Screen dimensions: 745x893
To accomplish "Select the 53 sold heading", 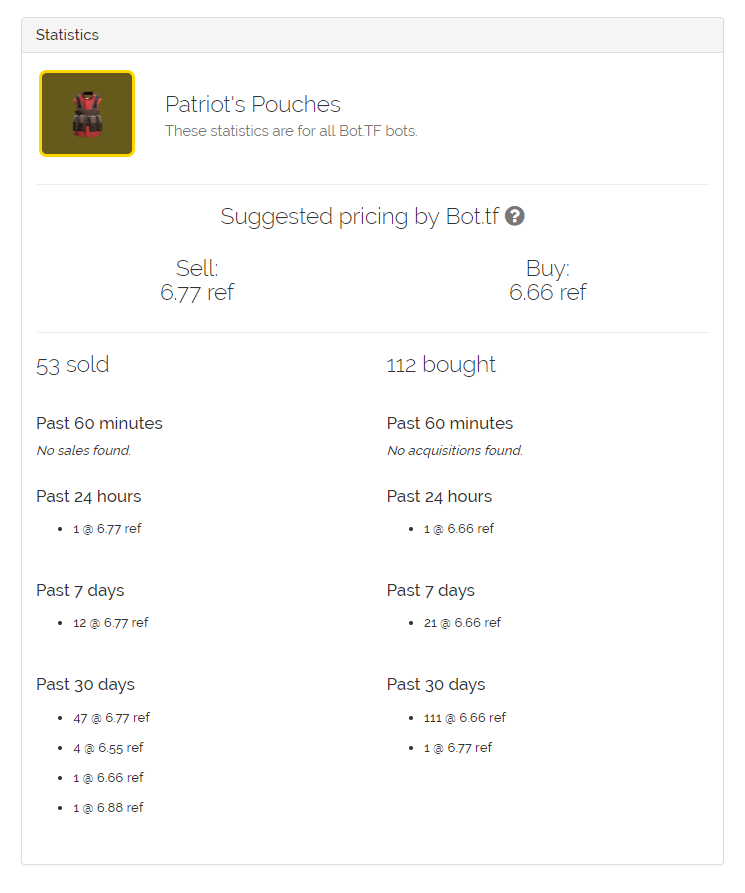I will click(72, 365).
